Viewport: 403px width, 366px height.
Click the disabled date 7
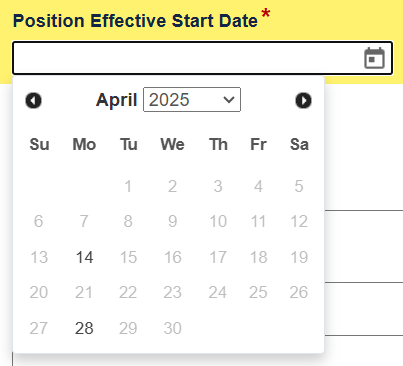pos(84,221)
